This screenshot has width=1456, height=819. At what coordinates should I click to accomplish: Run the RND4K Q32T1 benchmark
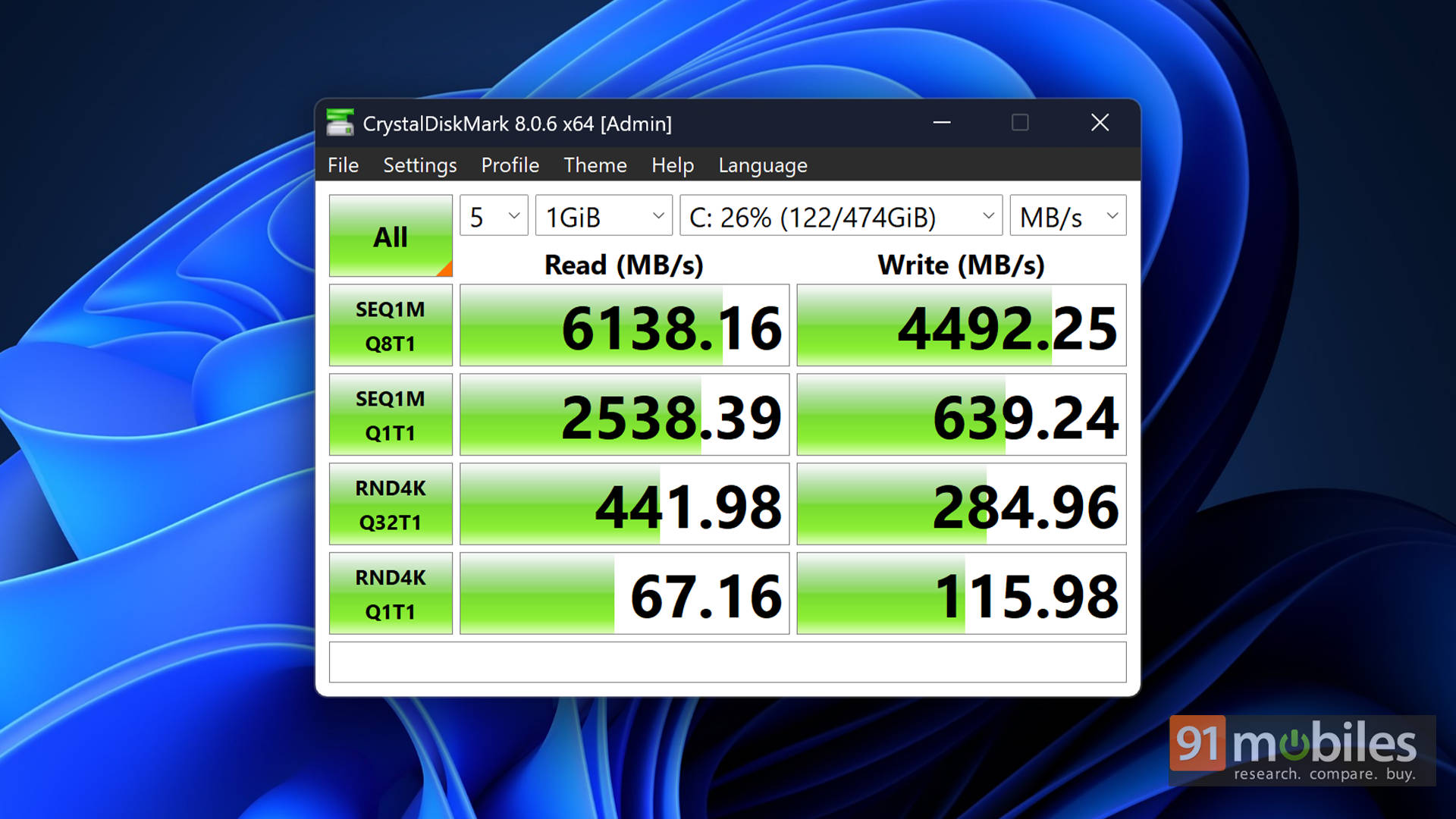pos(391,504)
